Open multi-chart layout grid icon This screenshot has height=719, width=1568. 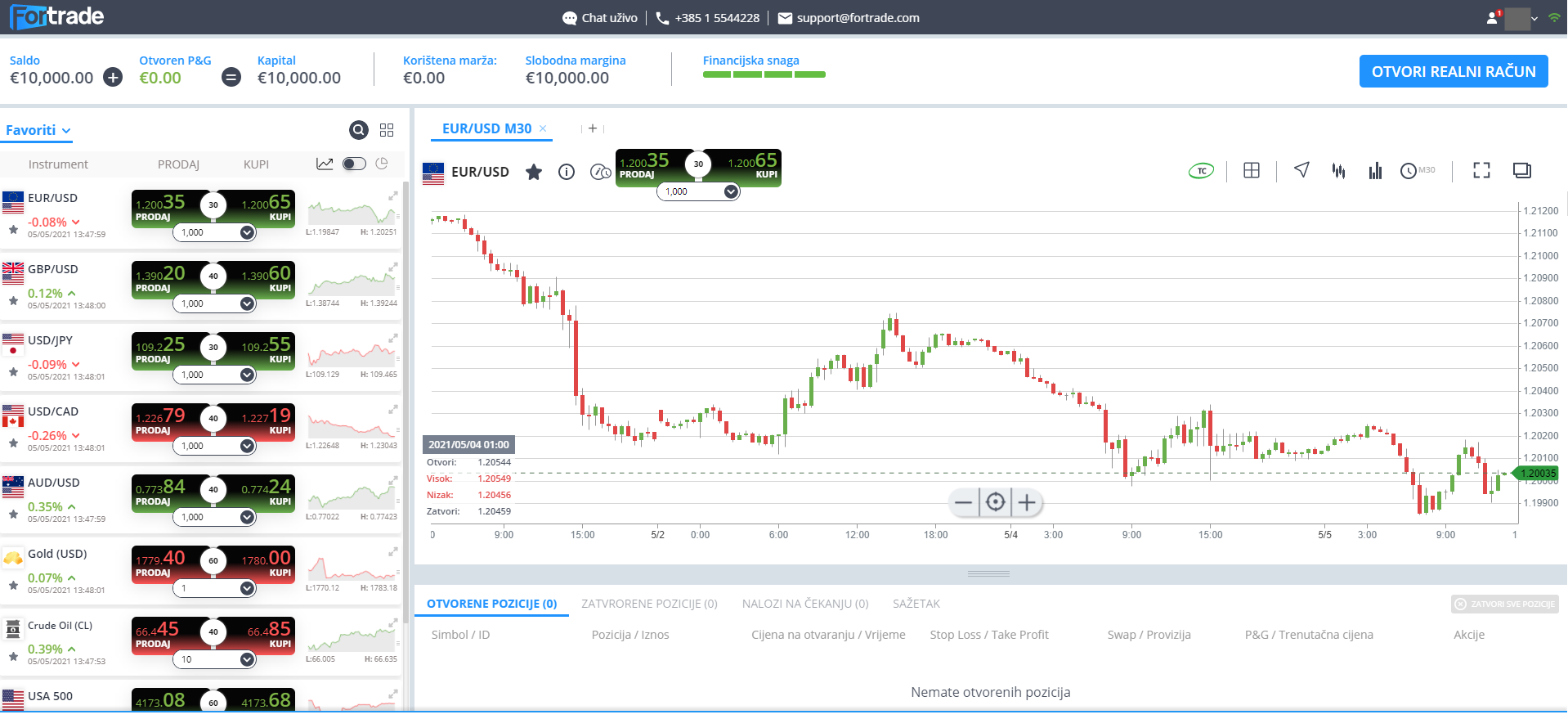(x=1251, y=170)
